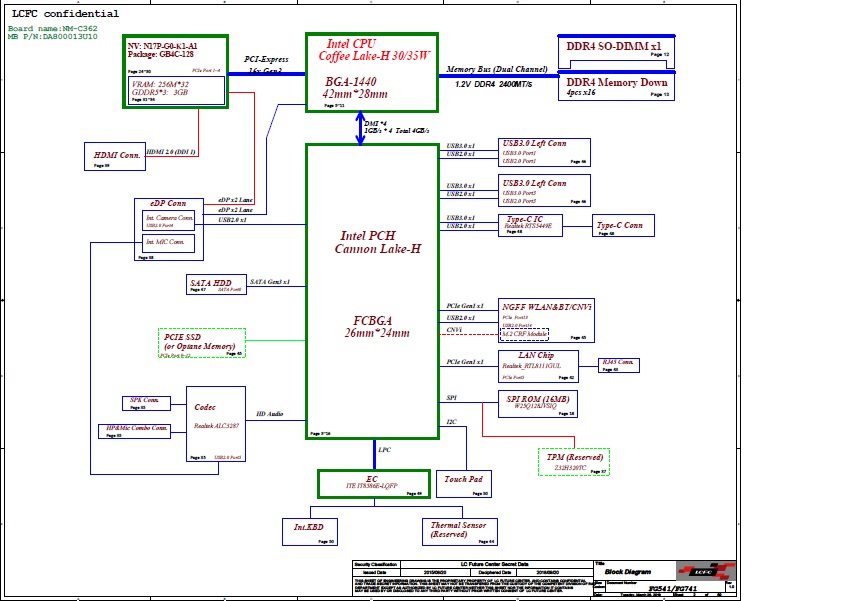Select the GDDR5*3: 3GB text
This screenshot has height=601, width=851.
tap(160, 92)
